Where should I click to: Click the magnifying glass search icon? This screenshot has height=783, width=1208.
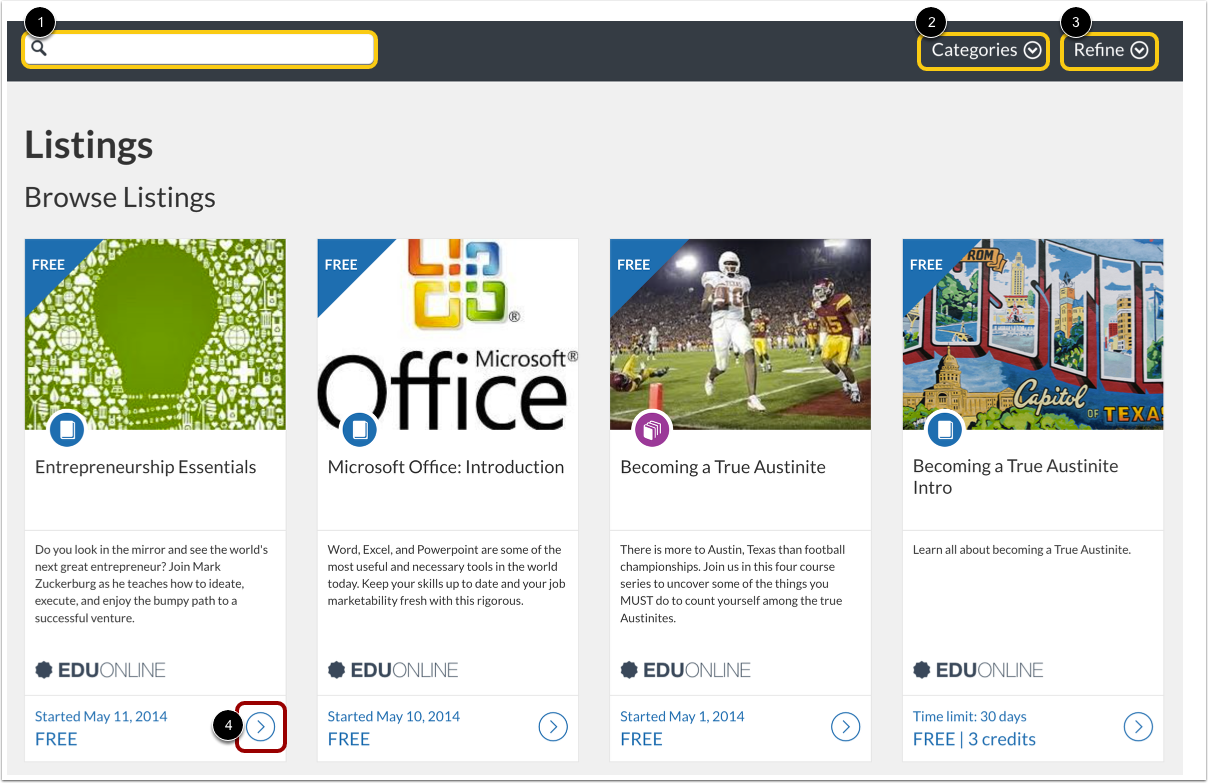[x=39, y=48]
